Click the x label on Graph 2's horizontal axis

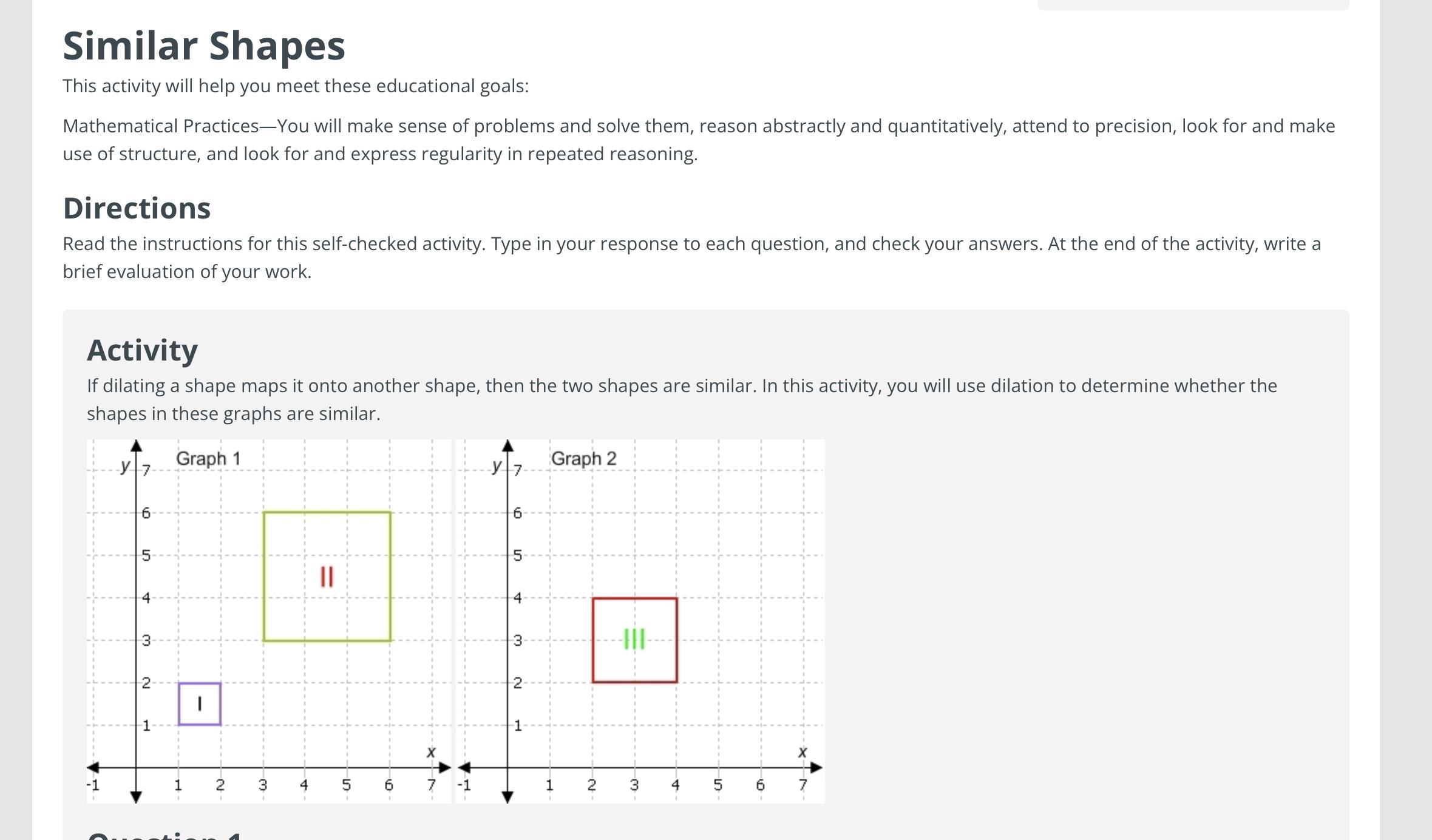[x=803, y=752]
